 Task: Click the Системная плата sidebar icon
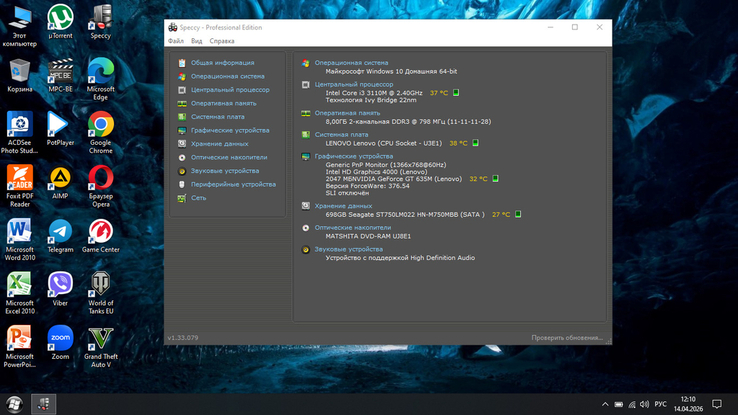point(182,117)
